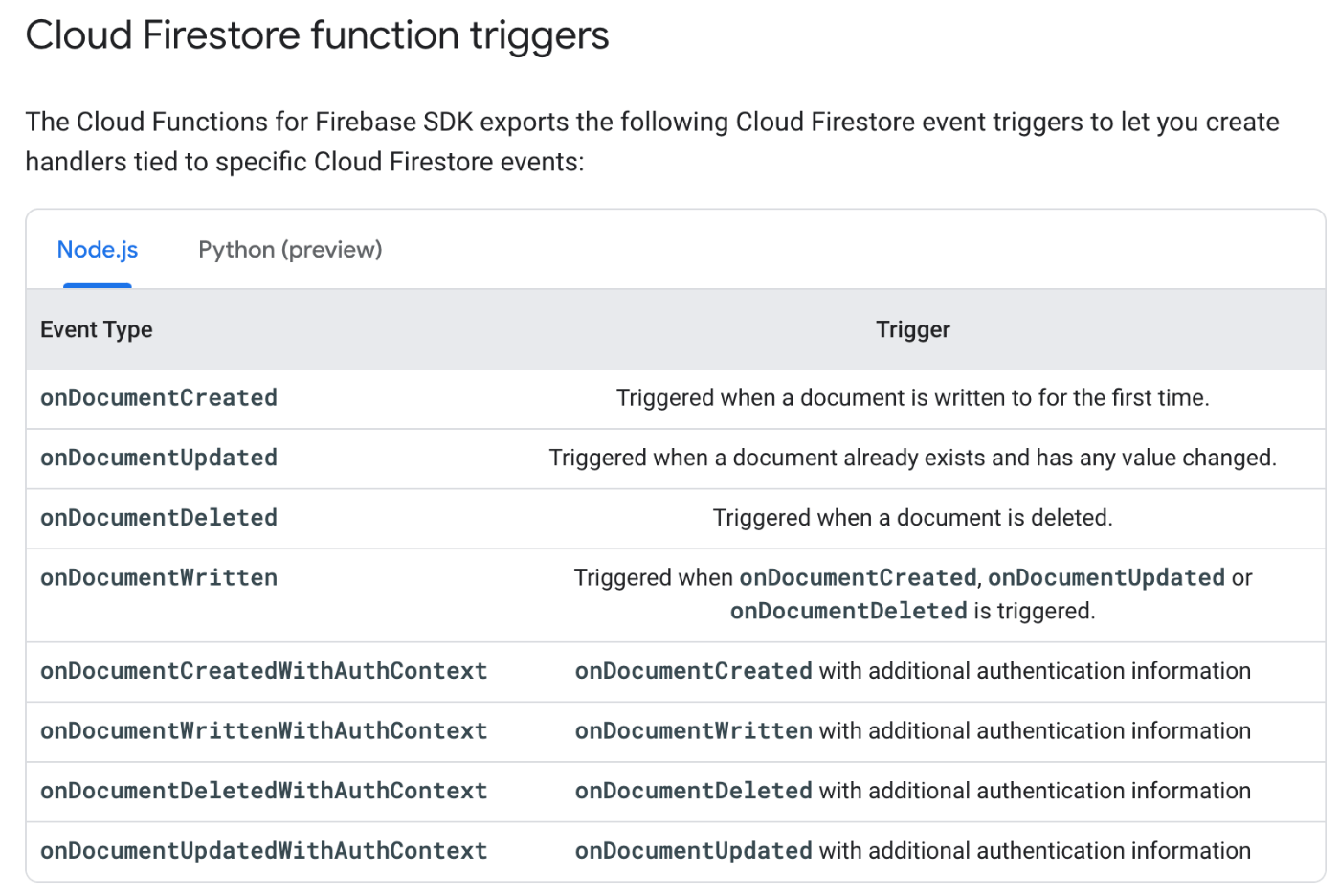
Task: Click onDocumentDeletedWithAuthContext event type
Action: click(x=264, y=791)
